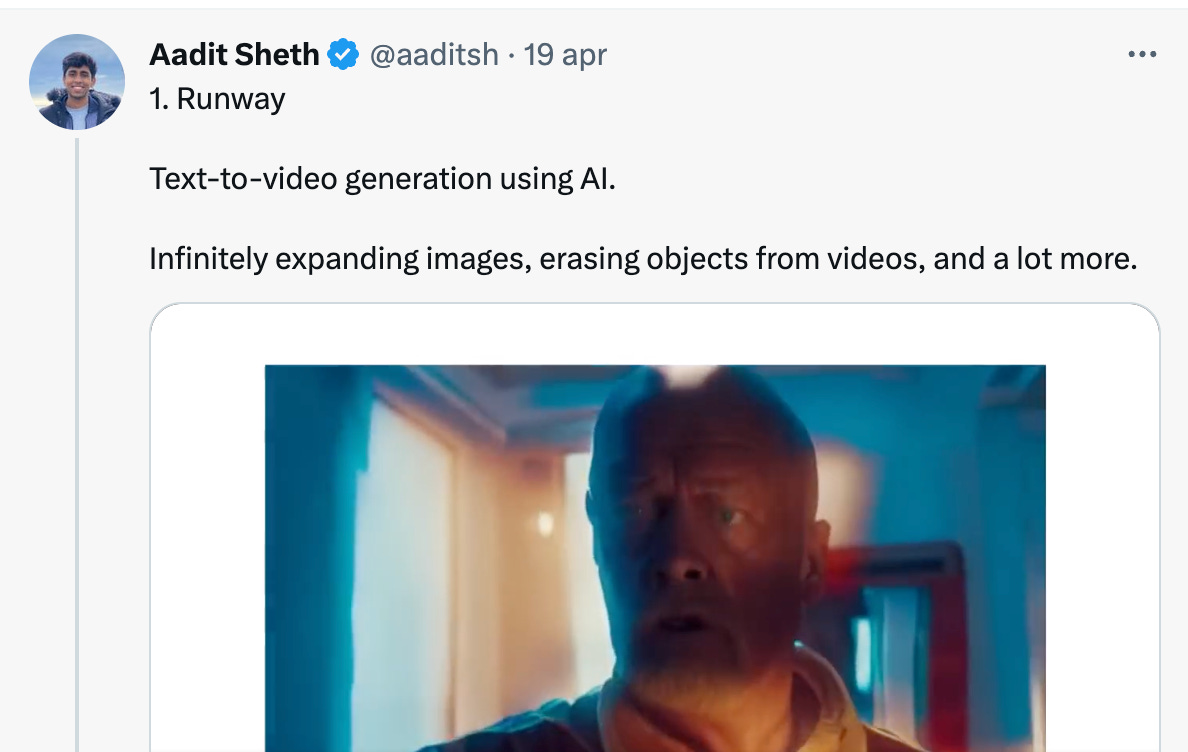
Task: Open the three-dot more options menu
Action: pyautogui.click(x=1142, y=54)
